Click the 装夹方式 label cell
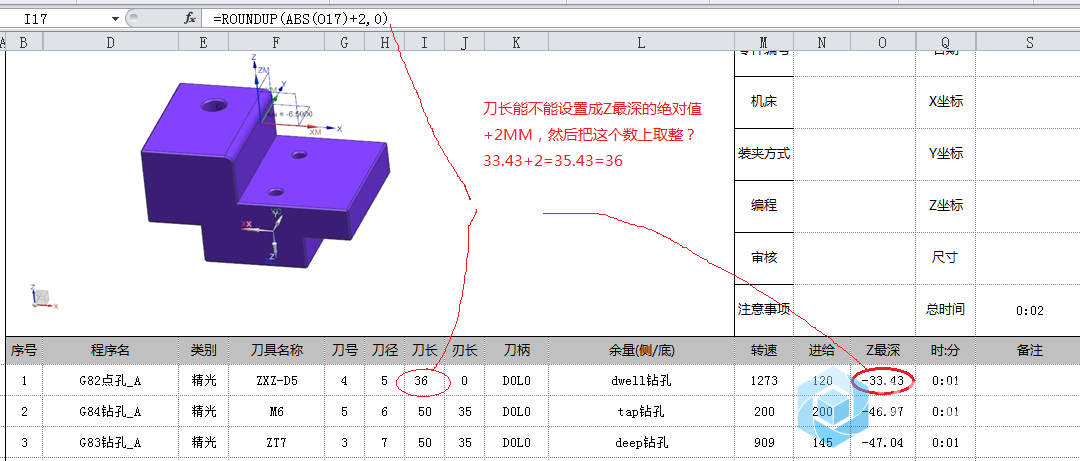The image size is (1080, 461). coord(764,154)
